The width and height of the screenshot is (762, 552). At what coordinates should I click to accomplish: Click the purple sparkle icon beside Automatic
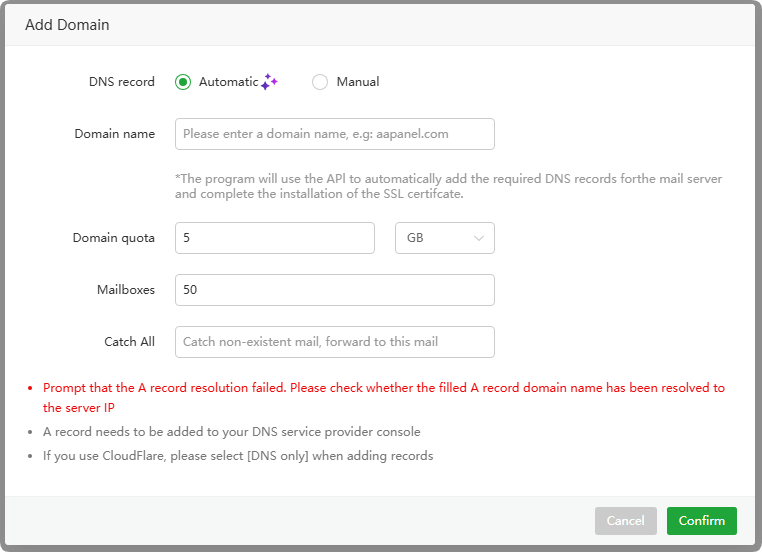[269, 83]
